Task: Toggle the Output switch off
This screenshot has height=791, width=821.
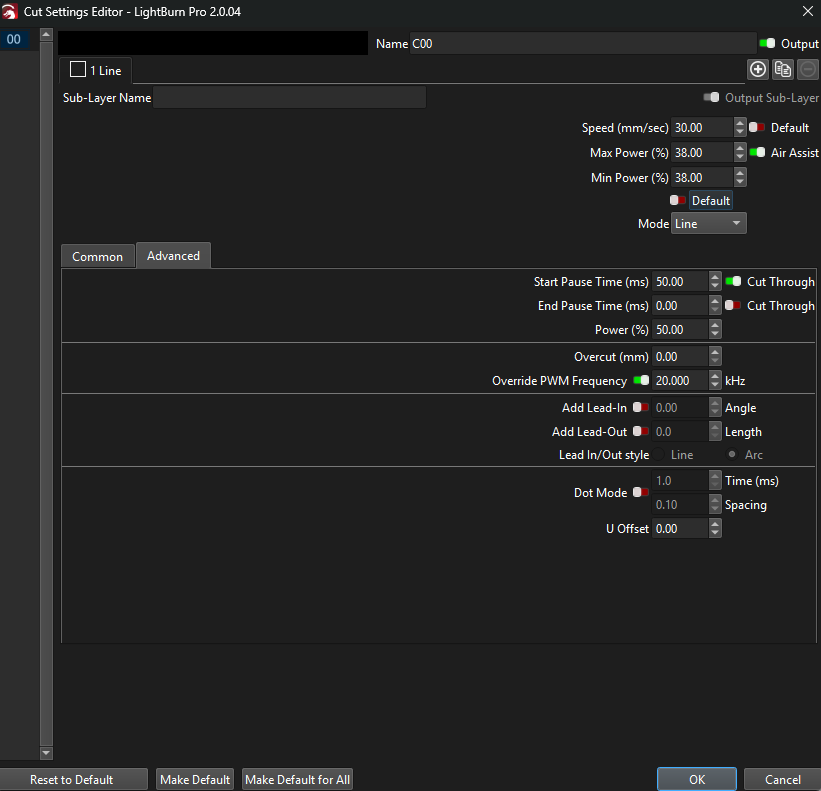Action: click(x=767, y=44)
